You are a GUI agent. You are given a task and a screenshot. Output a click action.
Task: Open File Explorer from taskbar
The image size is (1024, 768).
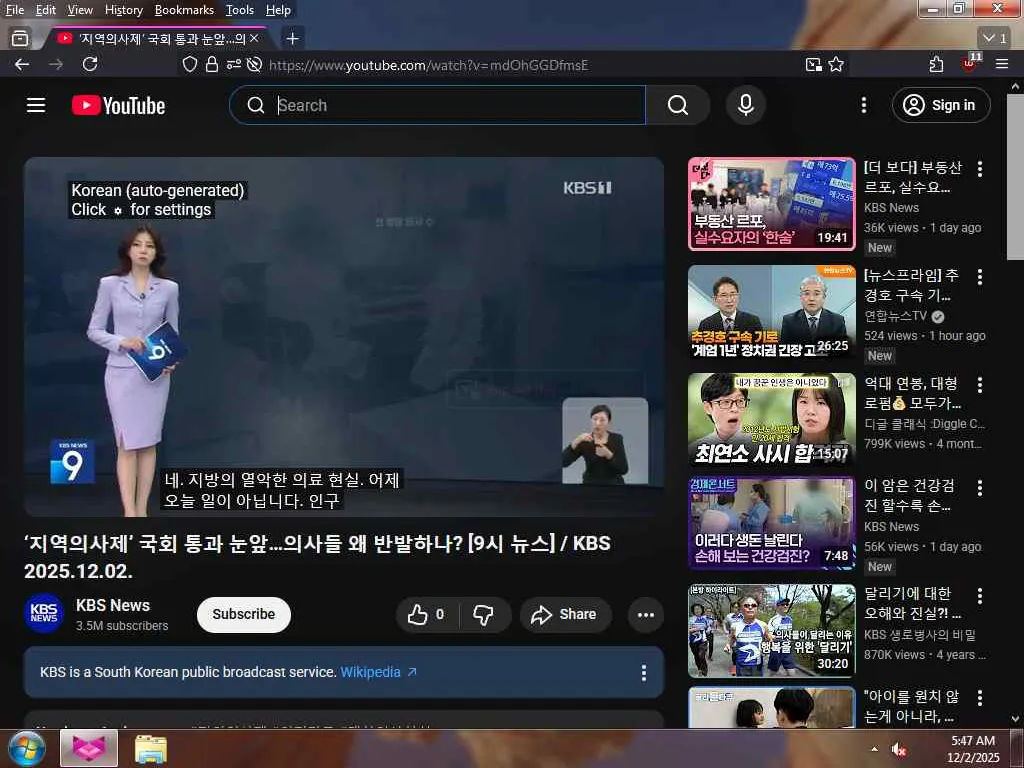(151, 748)
